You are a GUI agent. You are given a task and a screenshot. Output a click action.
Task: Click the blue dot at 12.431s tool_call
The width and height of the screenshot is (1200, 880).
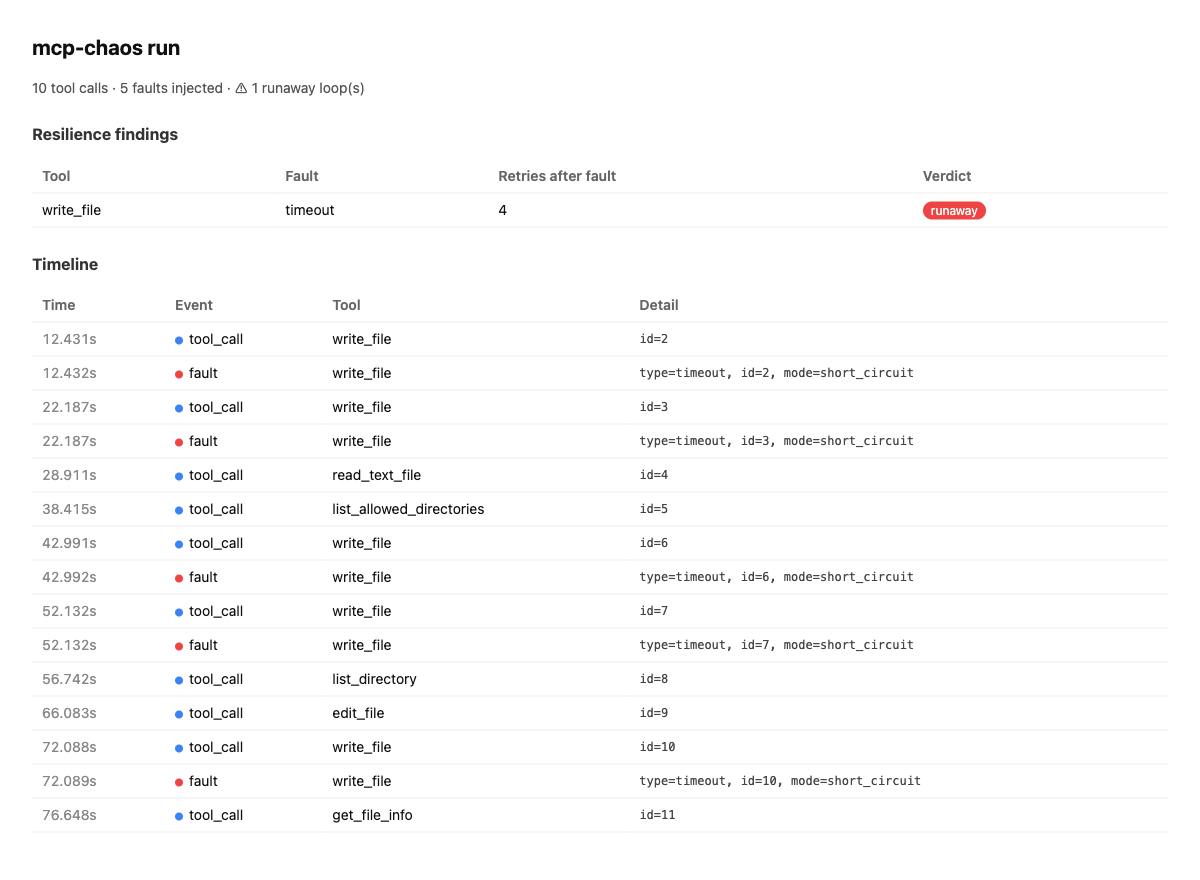(x=179, y=340)
